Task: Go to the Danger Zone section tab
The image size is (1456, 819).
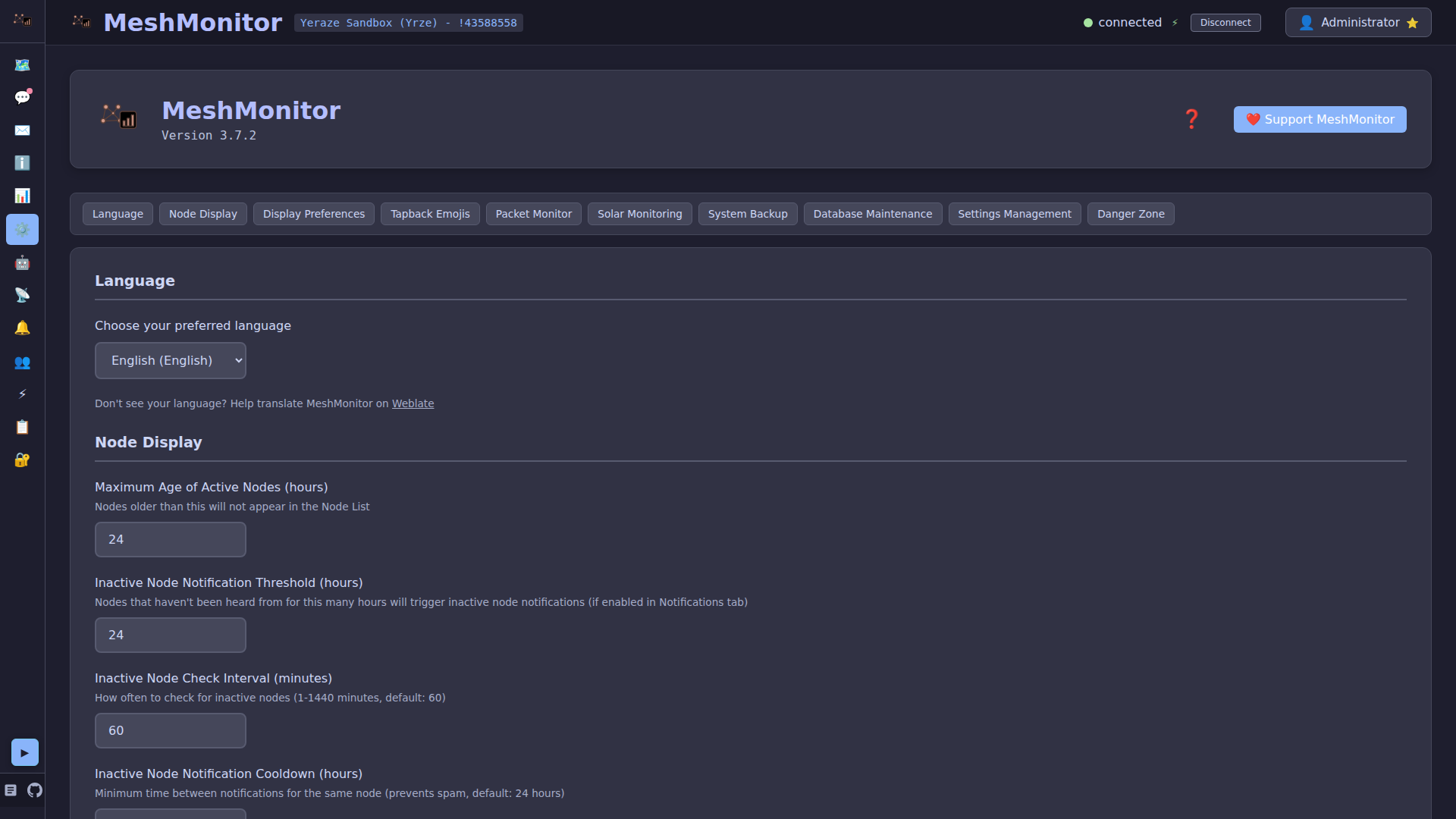Action: [1130, 214]
